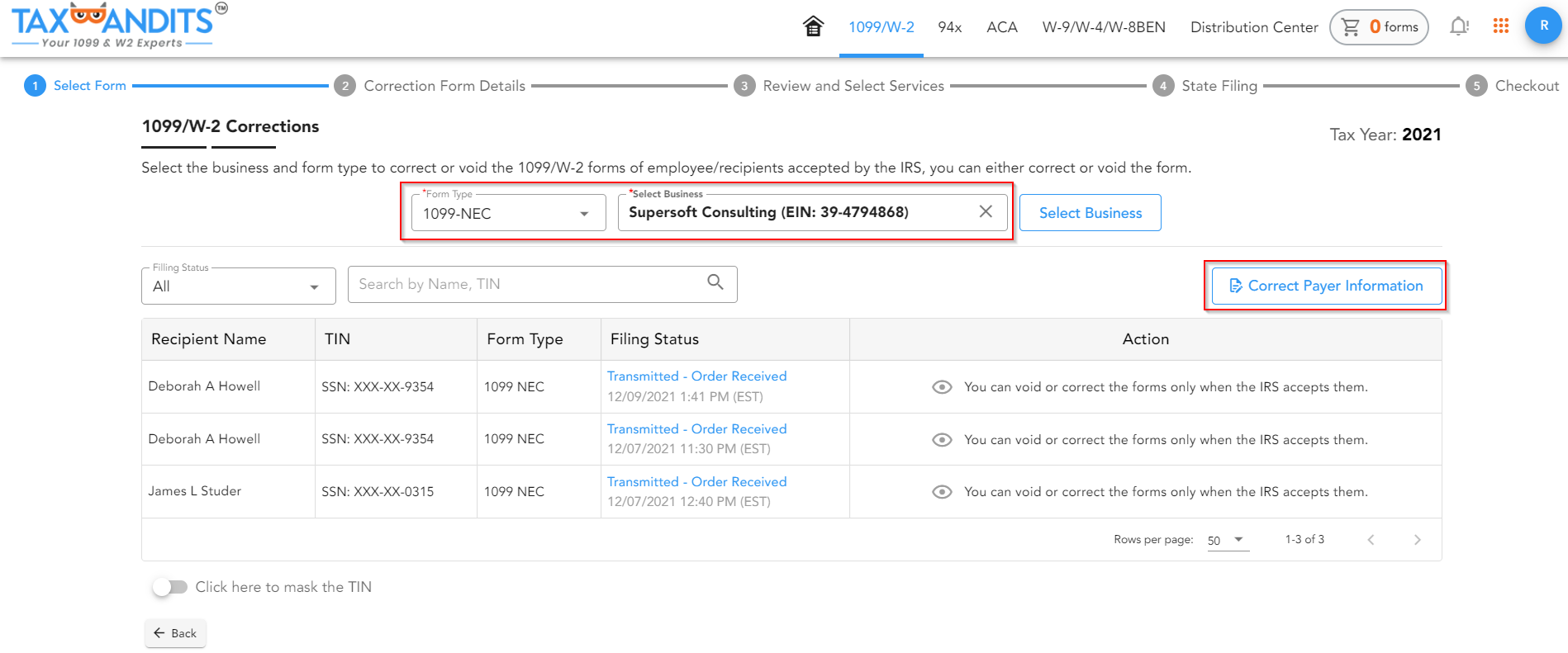Open Transmitted link for James L Studer
This screenshot has width=1568, height=653.
tap(697, 482)
